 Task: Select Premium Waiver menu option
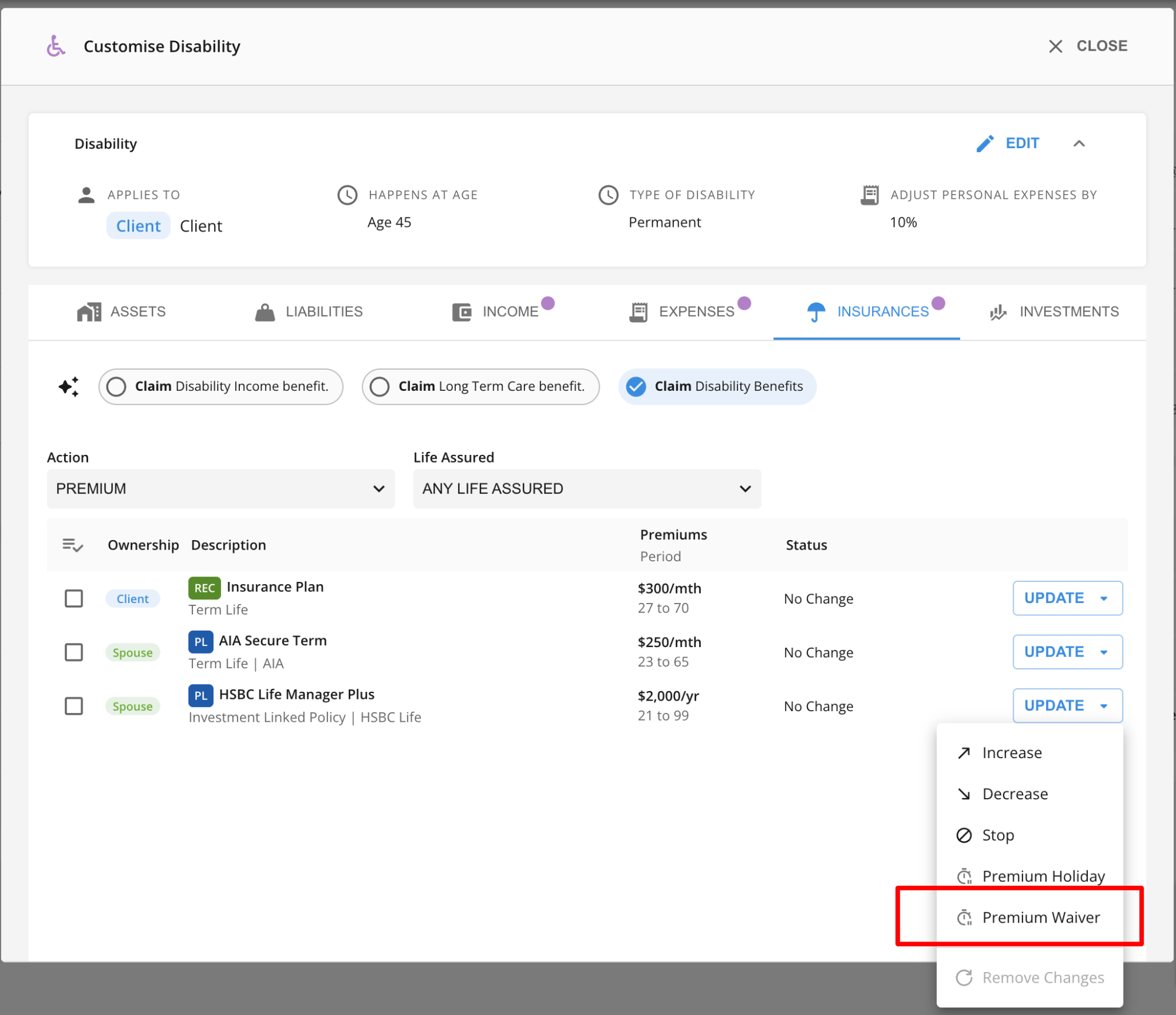(x=1030, y=917)
